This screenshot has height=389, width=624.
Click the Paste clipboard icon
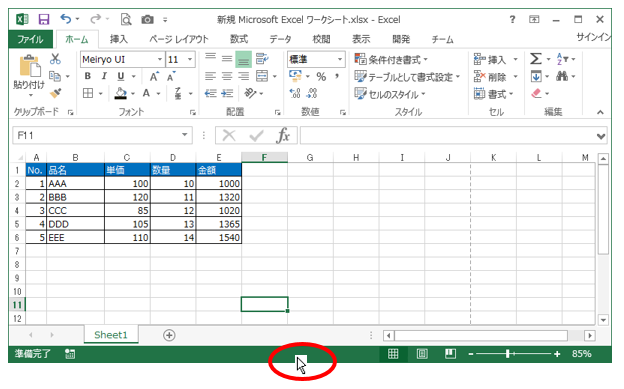[x=30, y=65]
